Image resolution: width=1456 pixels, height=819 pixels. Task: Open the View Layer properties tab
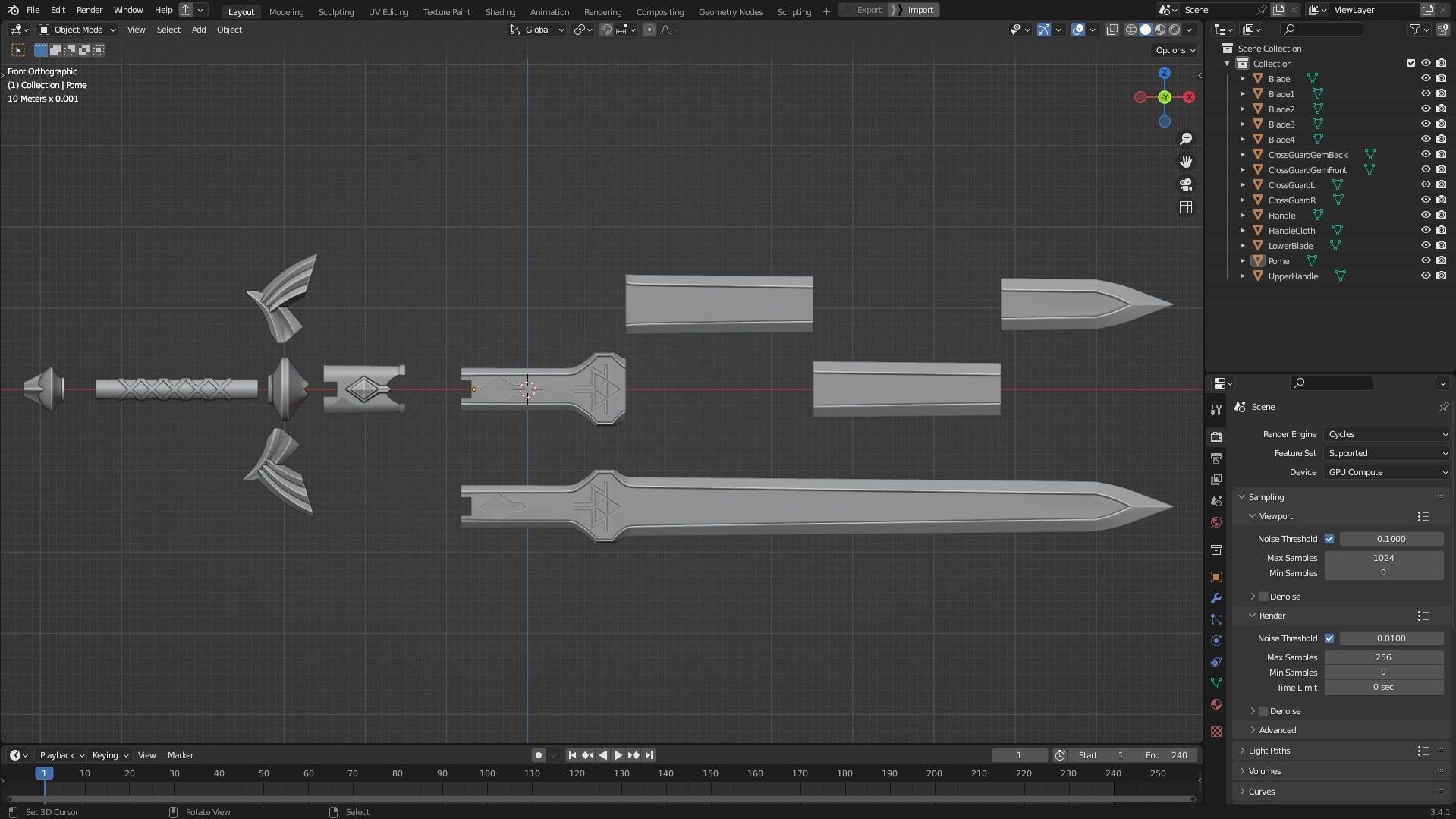1216,480
